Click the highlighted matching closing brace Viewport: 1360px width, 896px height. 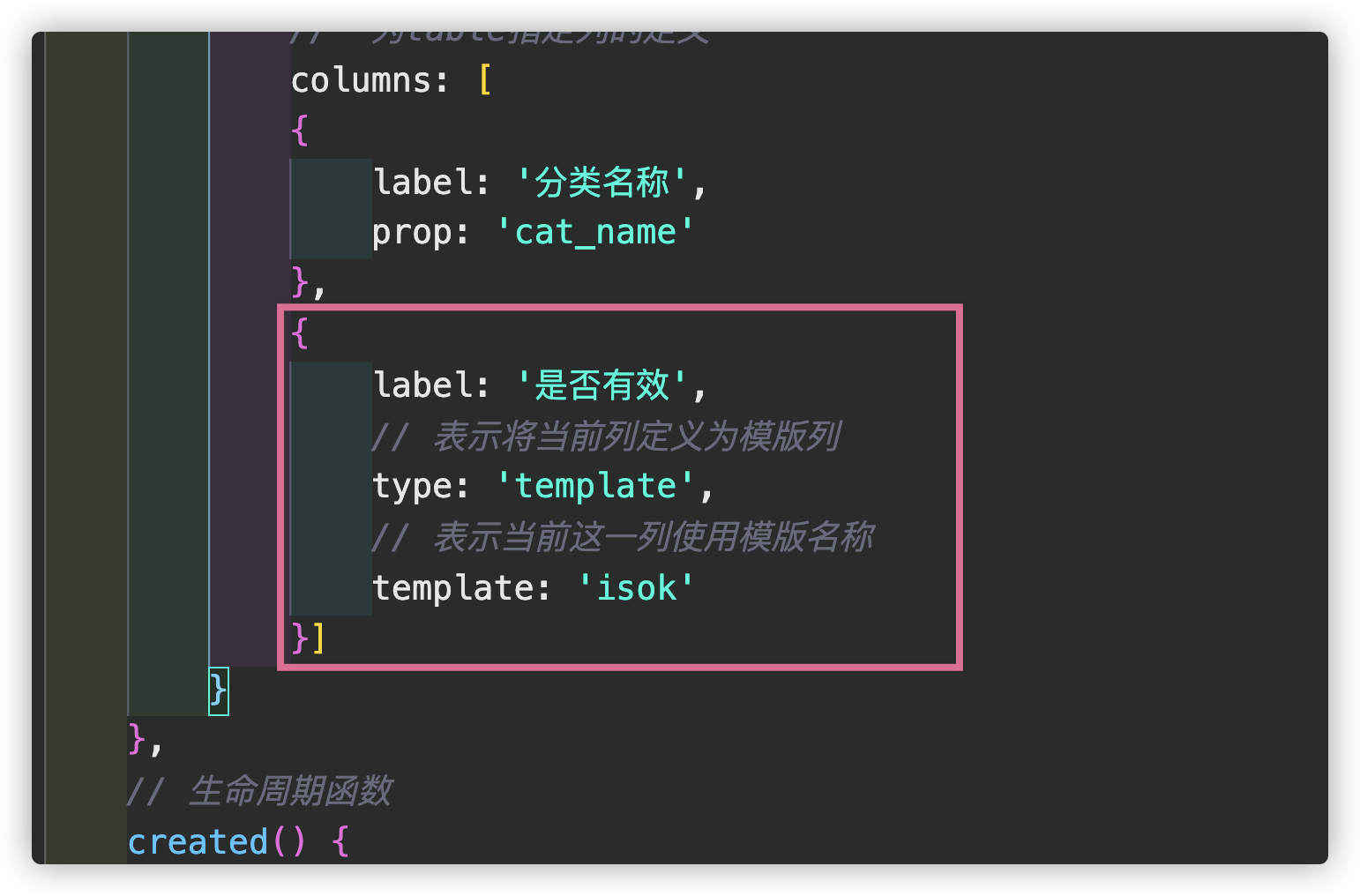pyautogui.click(x=218, y=691)
